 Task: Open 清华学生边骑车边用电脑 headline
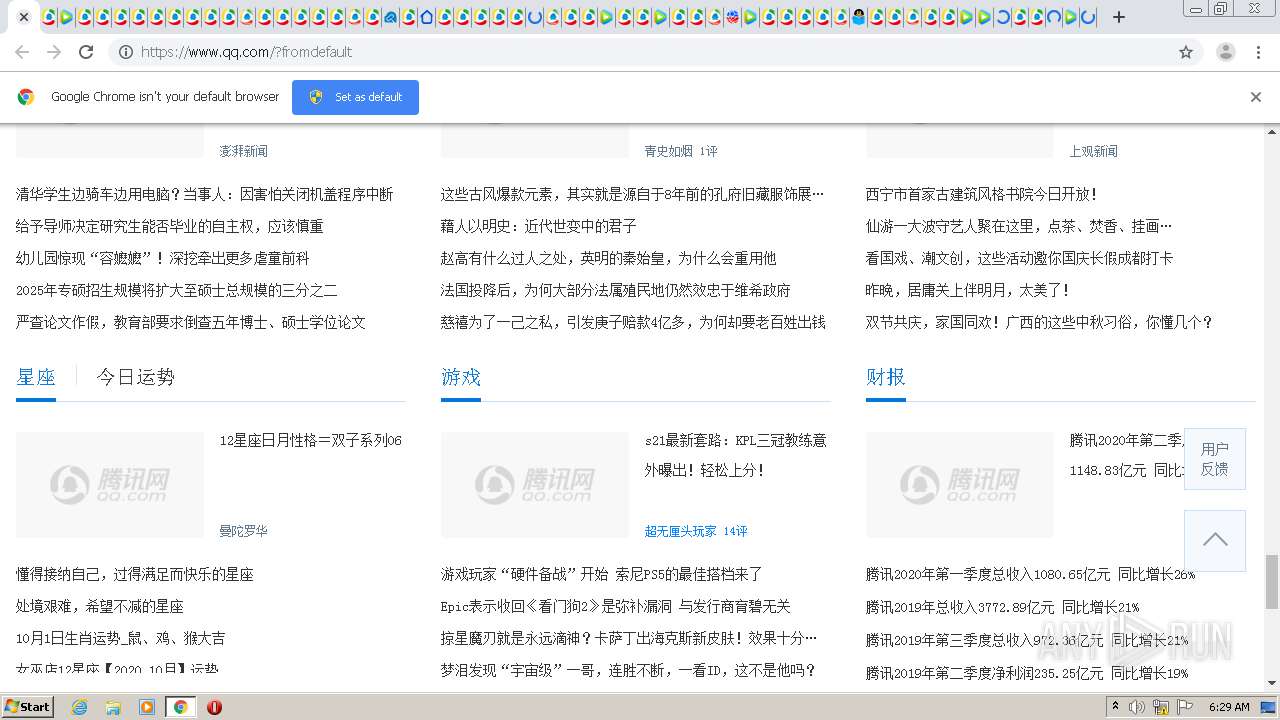pyautogui.click(x=205, y=194)
